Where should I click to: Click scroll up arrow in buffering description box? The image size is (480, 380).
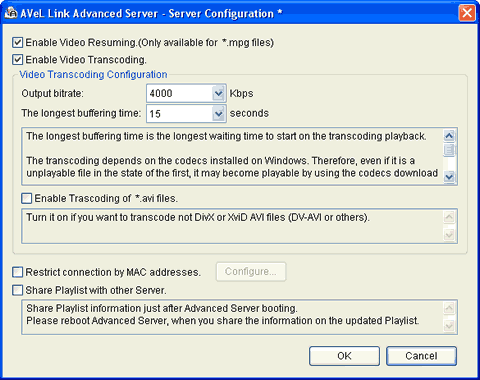tap(449, 136)
